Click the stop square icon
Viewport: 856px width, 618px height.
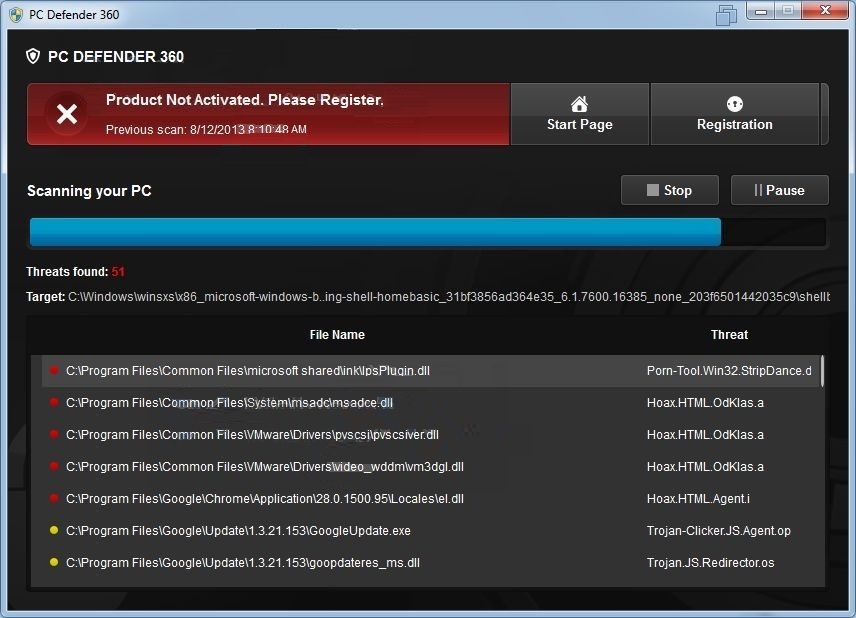click(x=653, y=190)
